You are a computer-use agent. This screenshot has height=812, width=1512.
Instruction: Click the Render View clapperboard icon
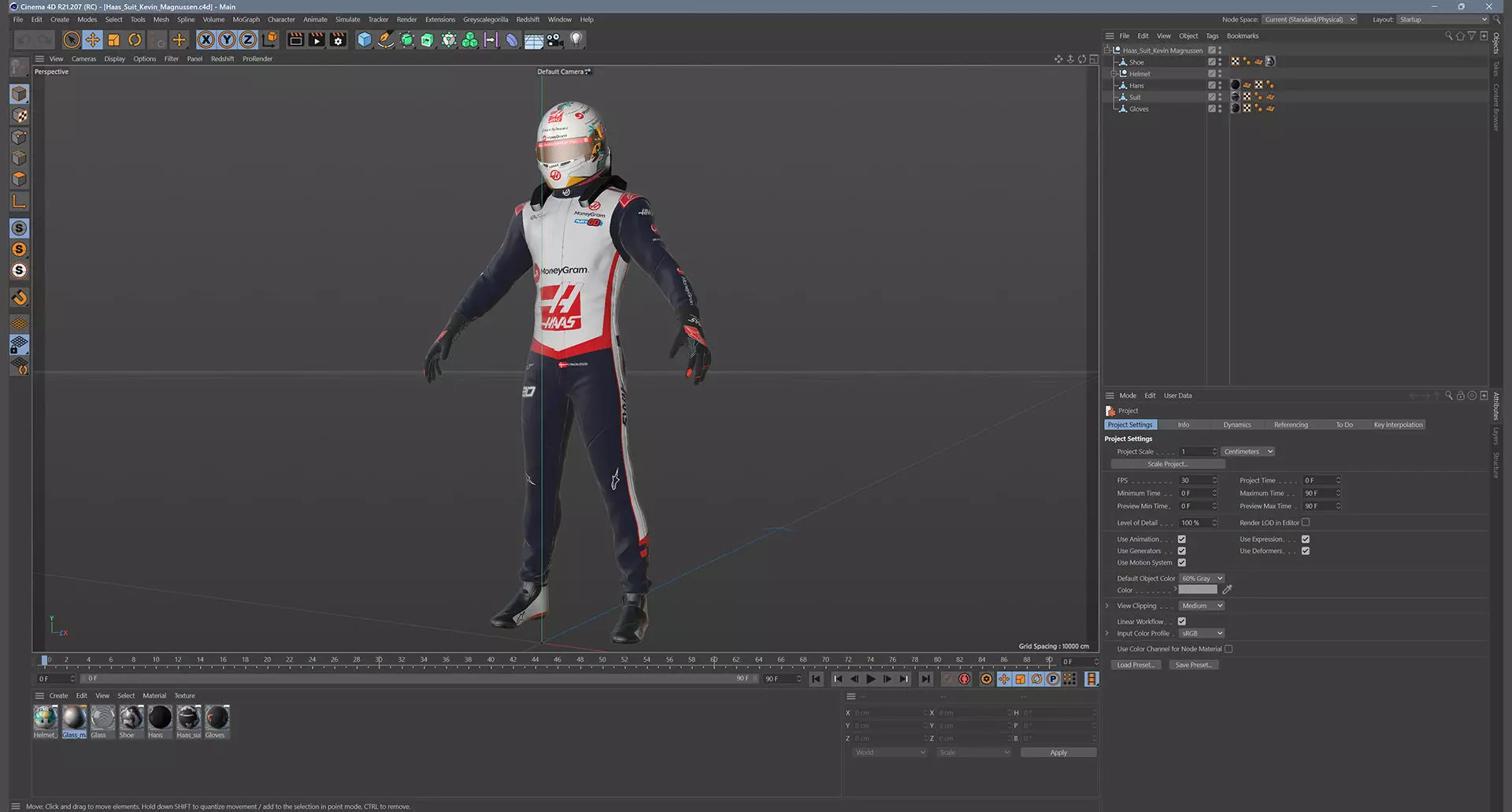(x=296, y=39)
